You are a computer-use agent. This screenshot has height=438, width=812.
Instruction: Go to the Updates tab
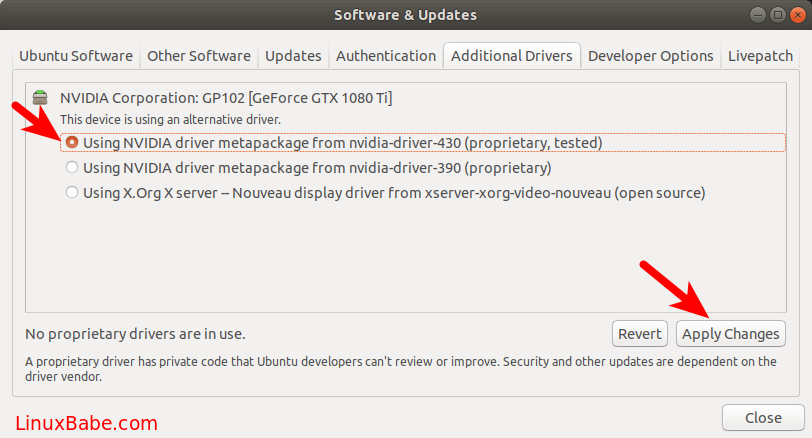(x=293, y=56)
